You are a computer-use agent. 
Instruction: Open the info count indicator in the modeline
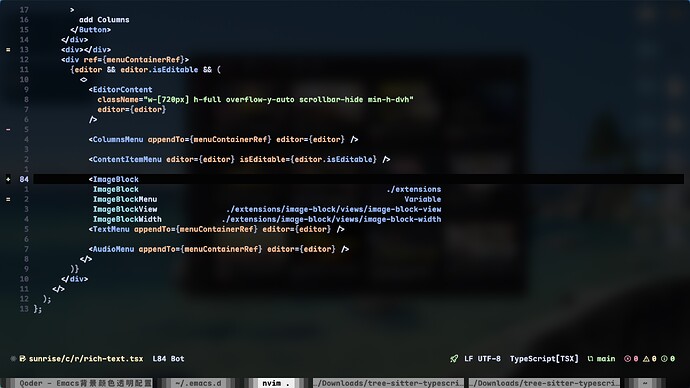click(668, 359)
